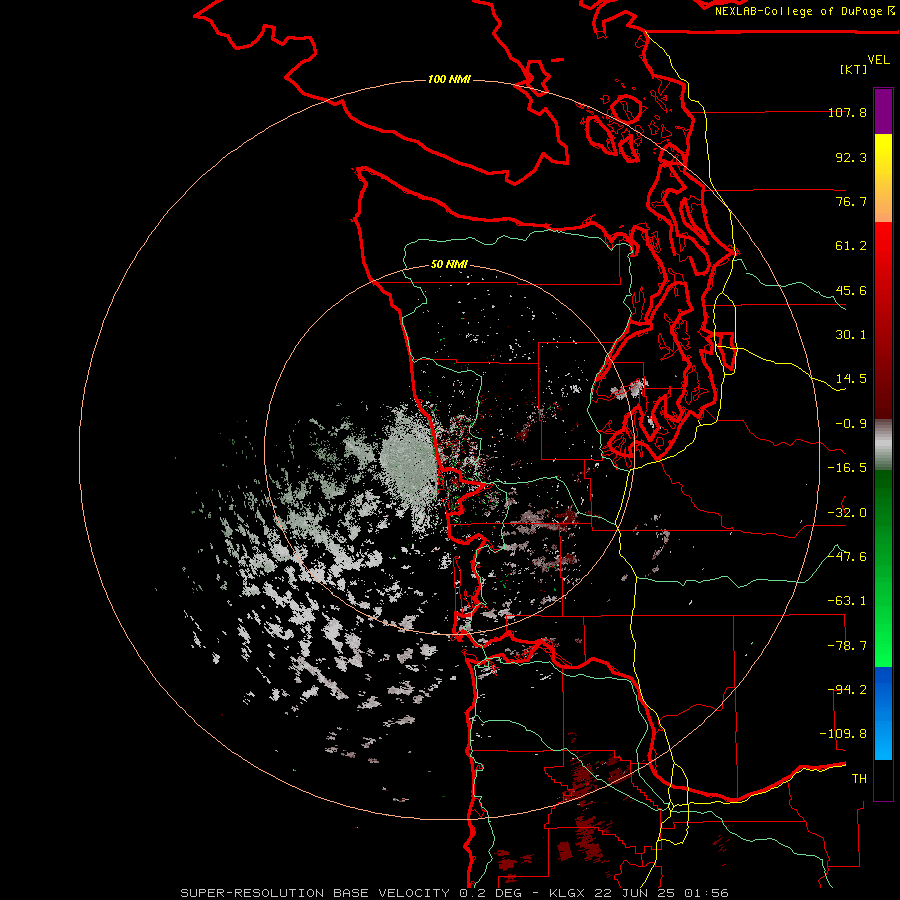The width and height of the screenshot is (900, 900).
Task: Click the [KT] units label
Action: 854,69
